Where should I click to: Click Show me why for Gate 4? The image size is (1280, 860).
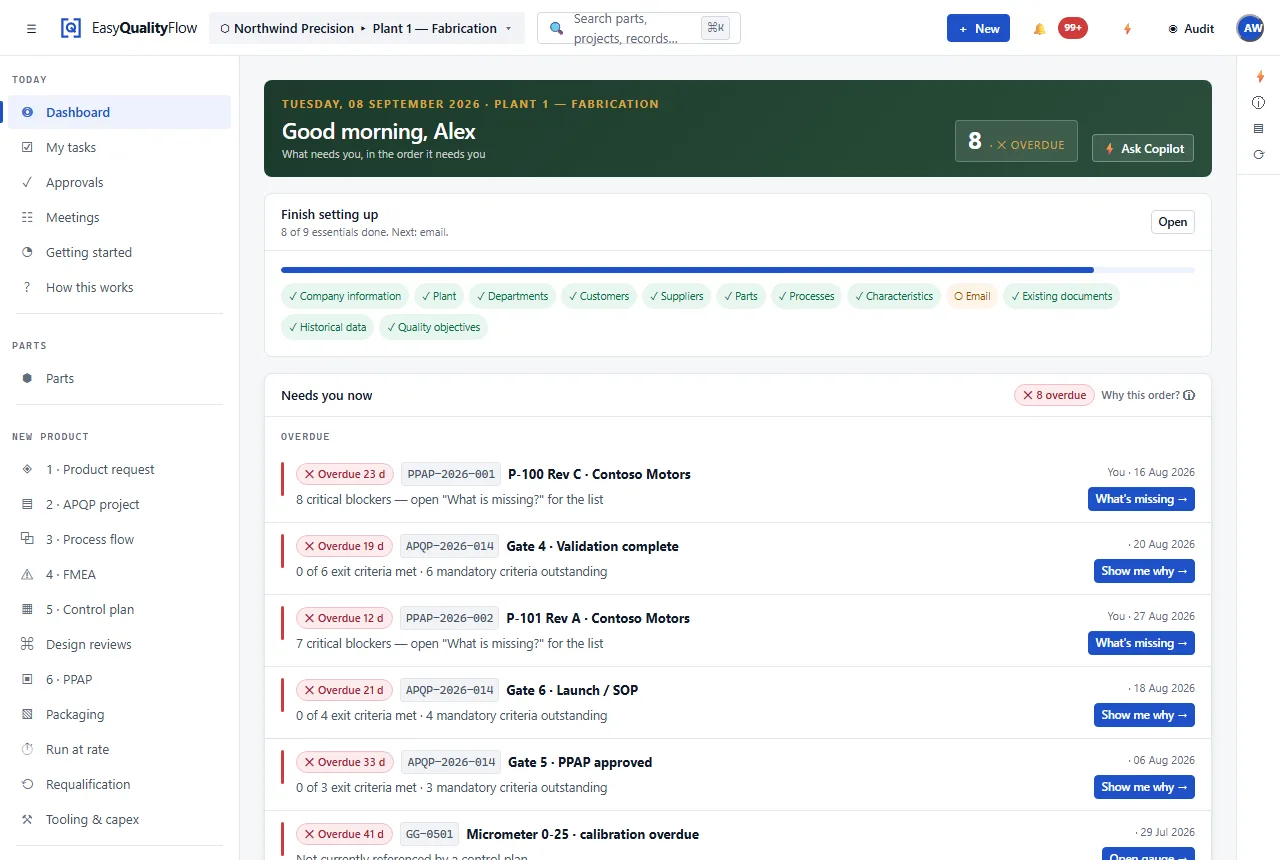coord(1144,571)
